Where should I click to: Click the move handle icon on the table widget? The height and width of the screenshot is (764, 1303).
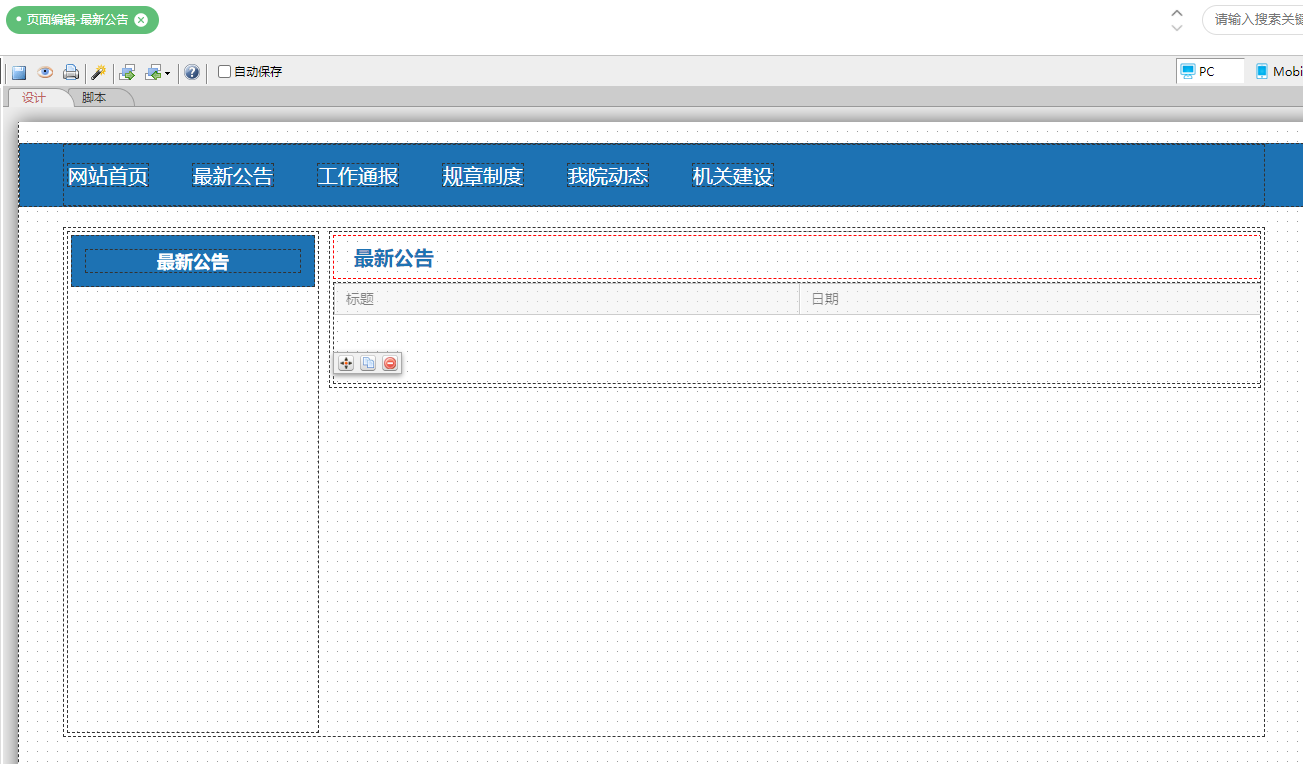pos(346,363)
